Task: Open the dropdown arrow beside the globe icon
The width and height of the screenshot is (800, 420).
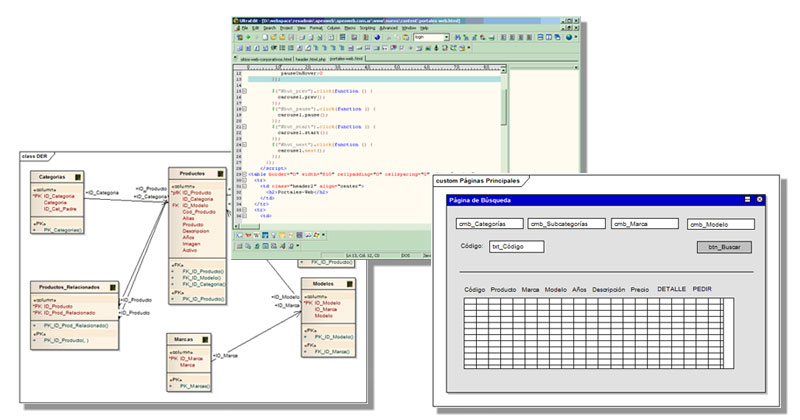Action: 576,37
